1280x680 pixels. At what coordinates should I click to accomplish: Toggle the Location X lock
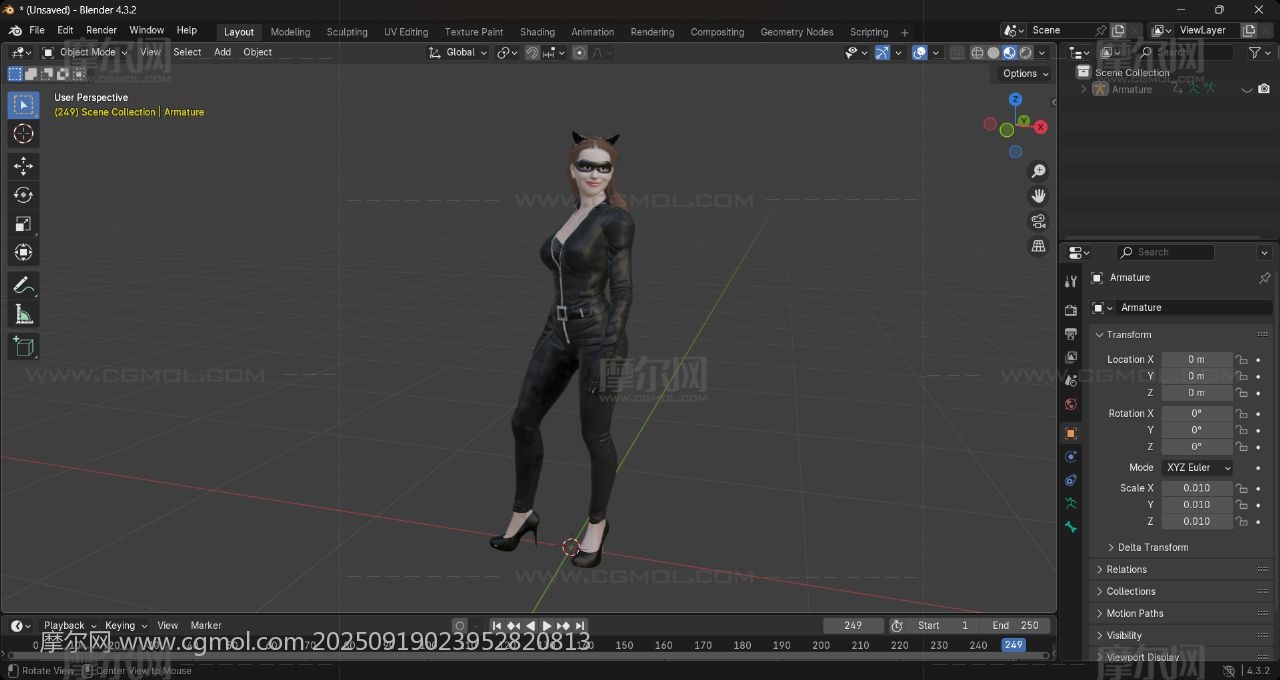coord(1241,360)
